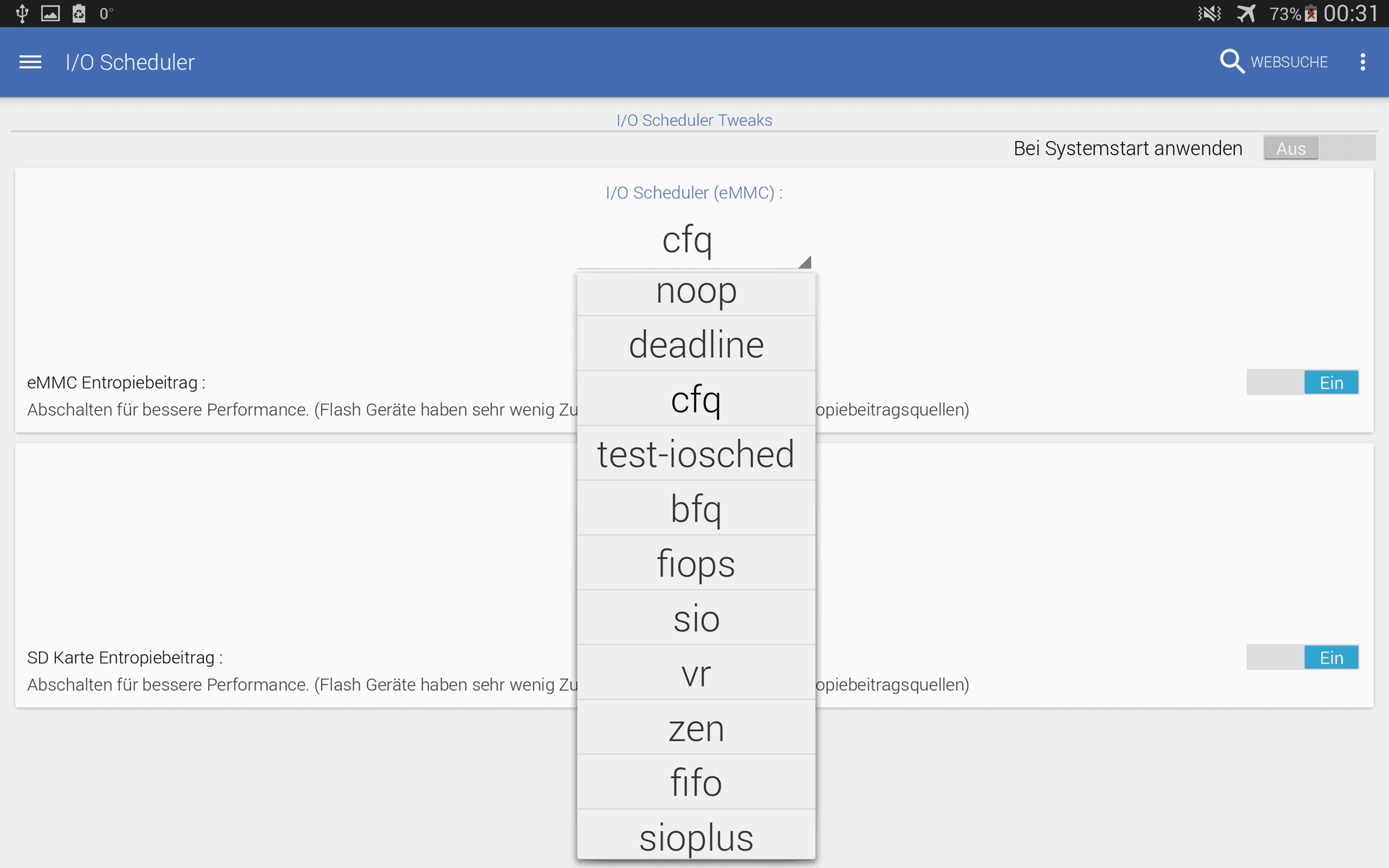This screenshot has height=868, width=1389.
Task: Toggle Bei Systemstart anwenden switch
Action: (x=1319, y=148)
